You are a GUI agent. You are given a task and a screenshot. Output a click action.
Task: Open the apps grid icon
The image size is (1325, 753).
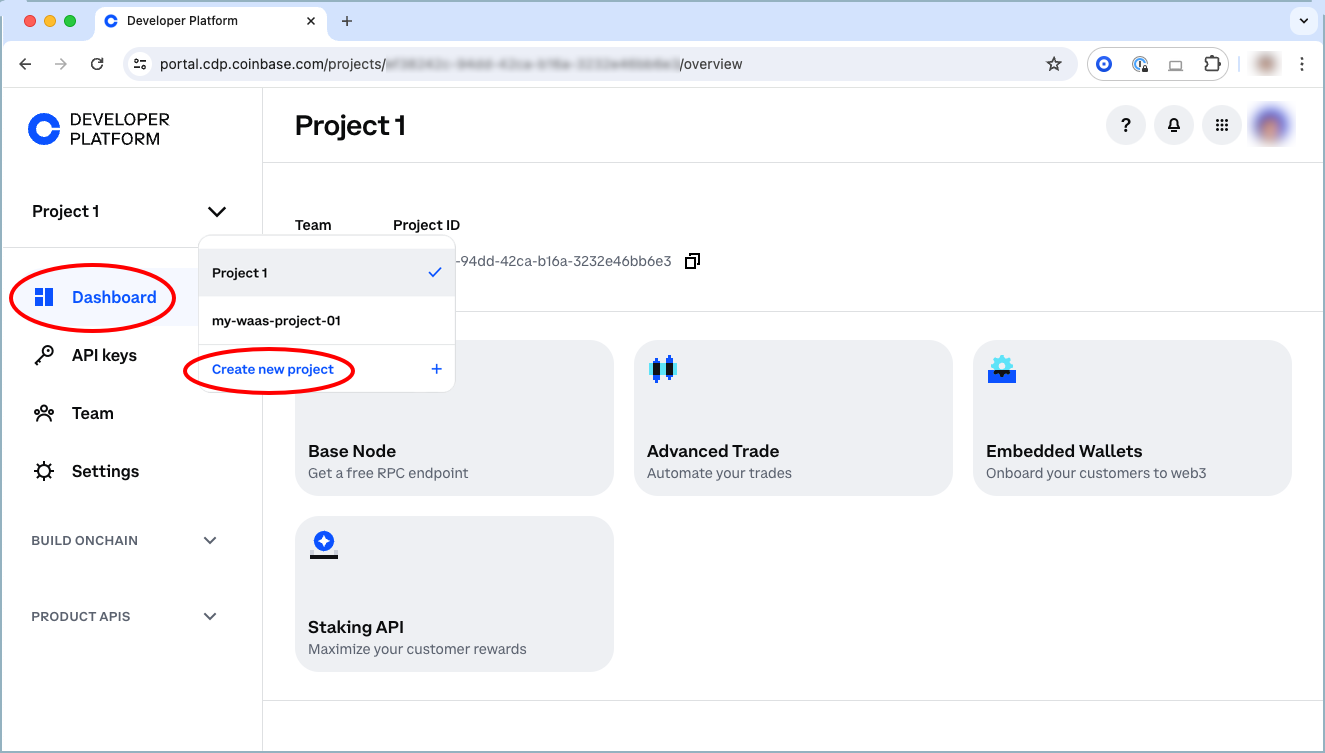click(1221, 125)
